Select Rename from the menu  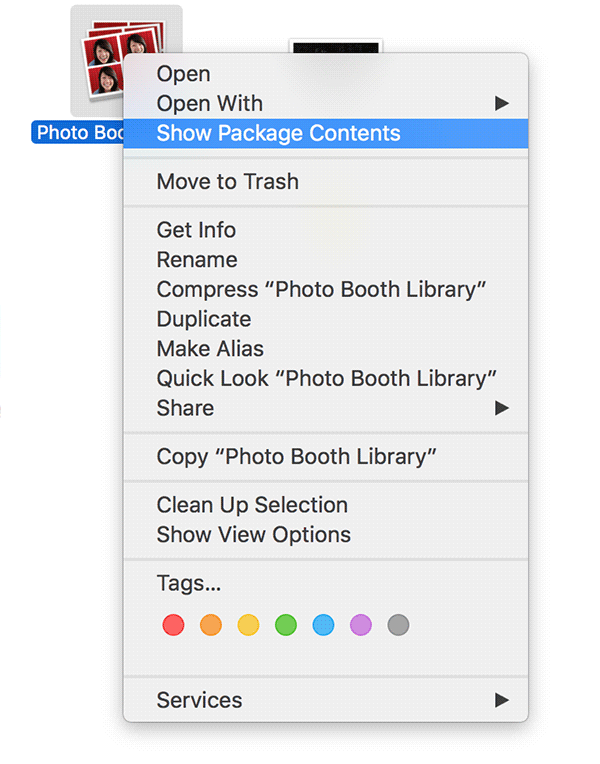click(x=197, y=260)
